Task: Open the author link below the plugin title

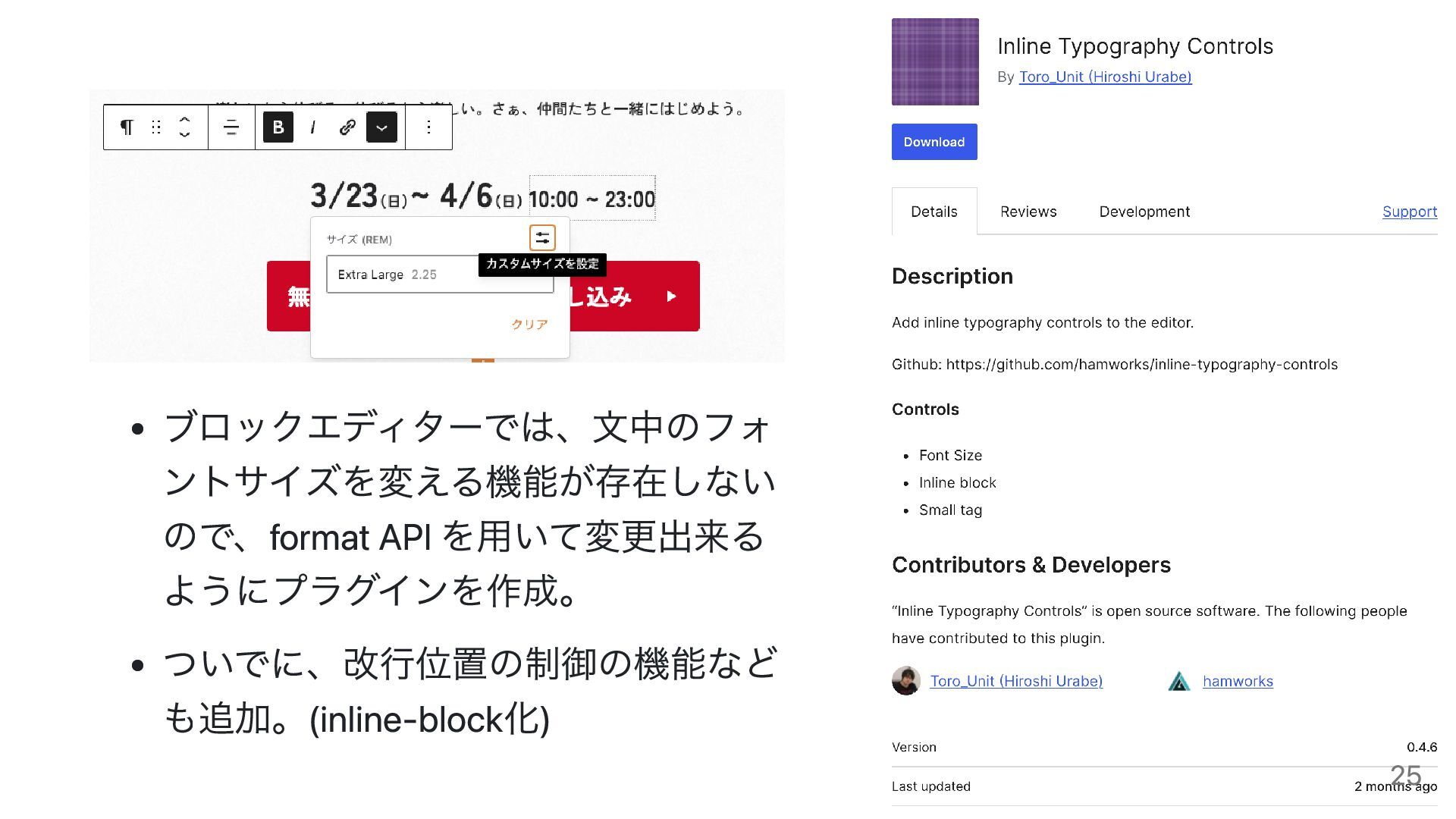Action: (1105, 77)
